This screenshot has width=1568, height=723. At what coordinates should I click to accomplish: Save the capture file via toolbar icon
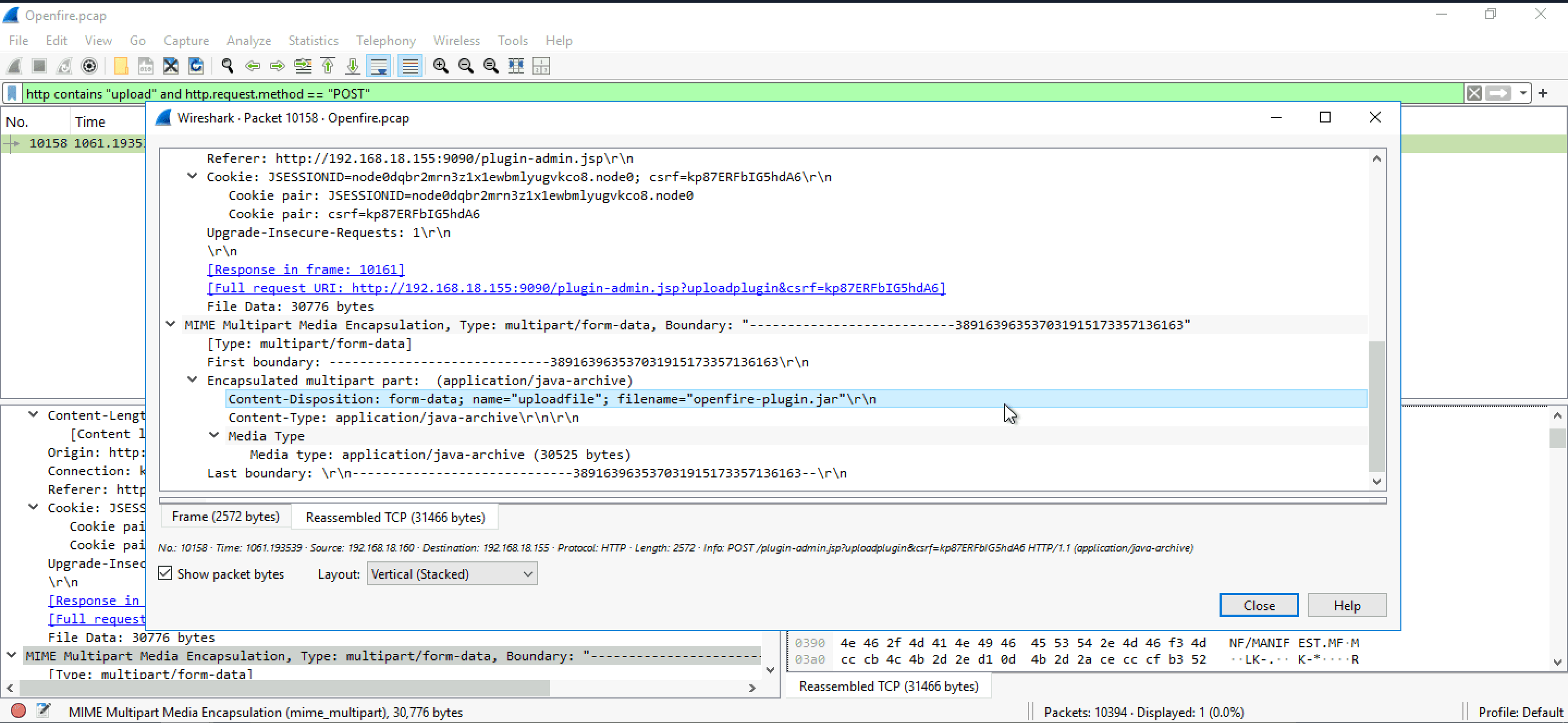click(145, 66)
